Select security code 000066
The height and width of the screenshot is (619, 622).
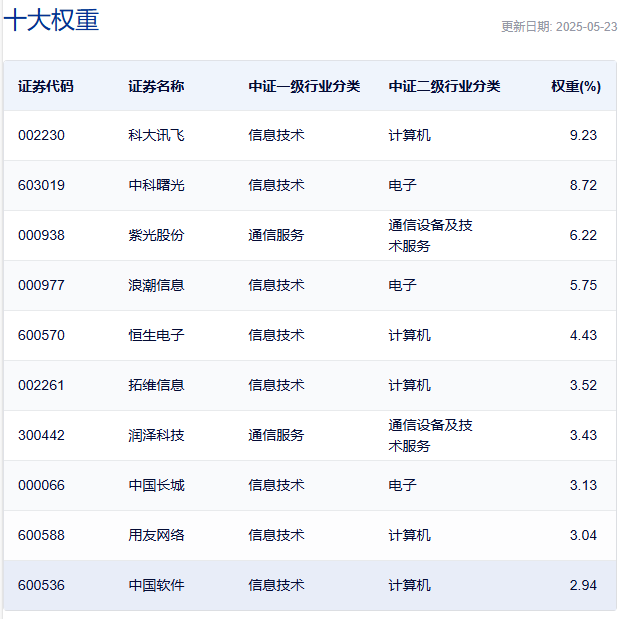pyautogui.click(x=41, y=485)
